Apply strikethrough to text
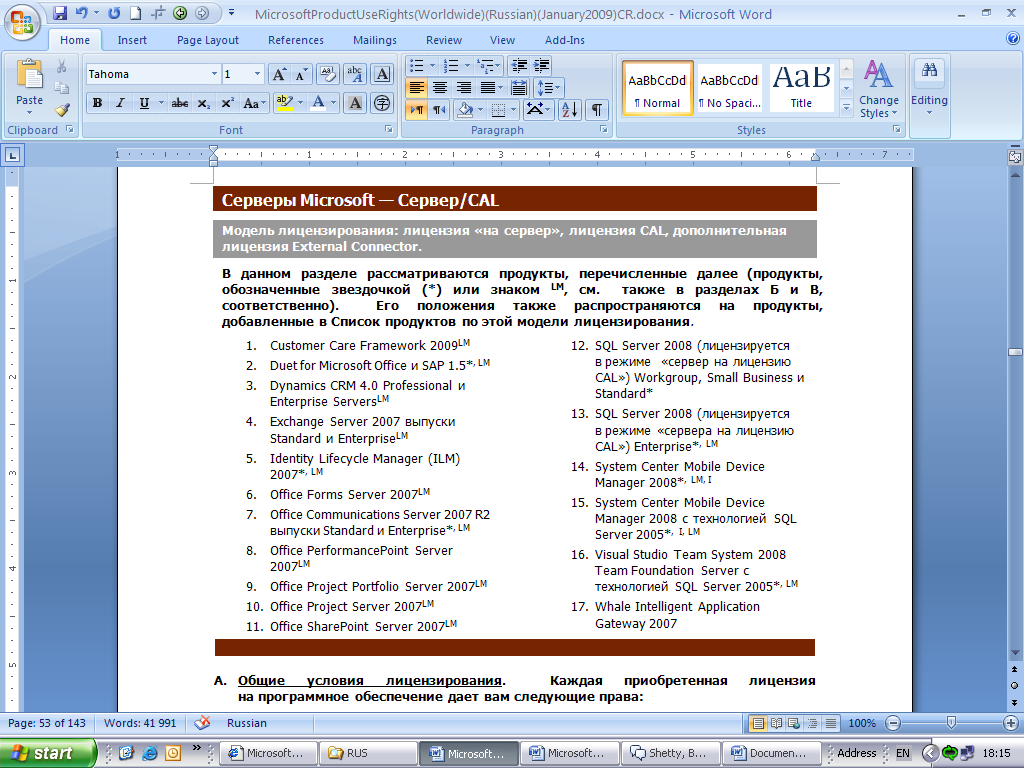The height and width of the screenshot is (768, 1024). pyautogui.click(x=180, y=103)
